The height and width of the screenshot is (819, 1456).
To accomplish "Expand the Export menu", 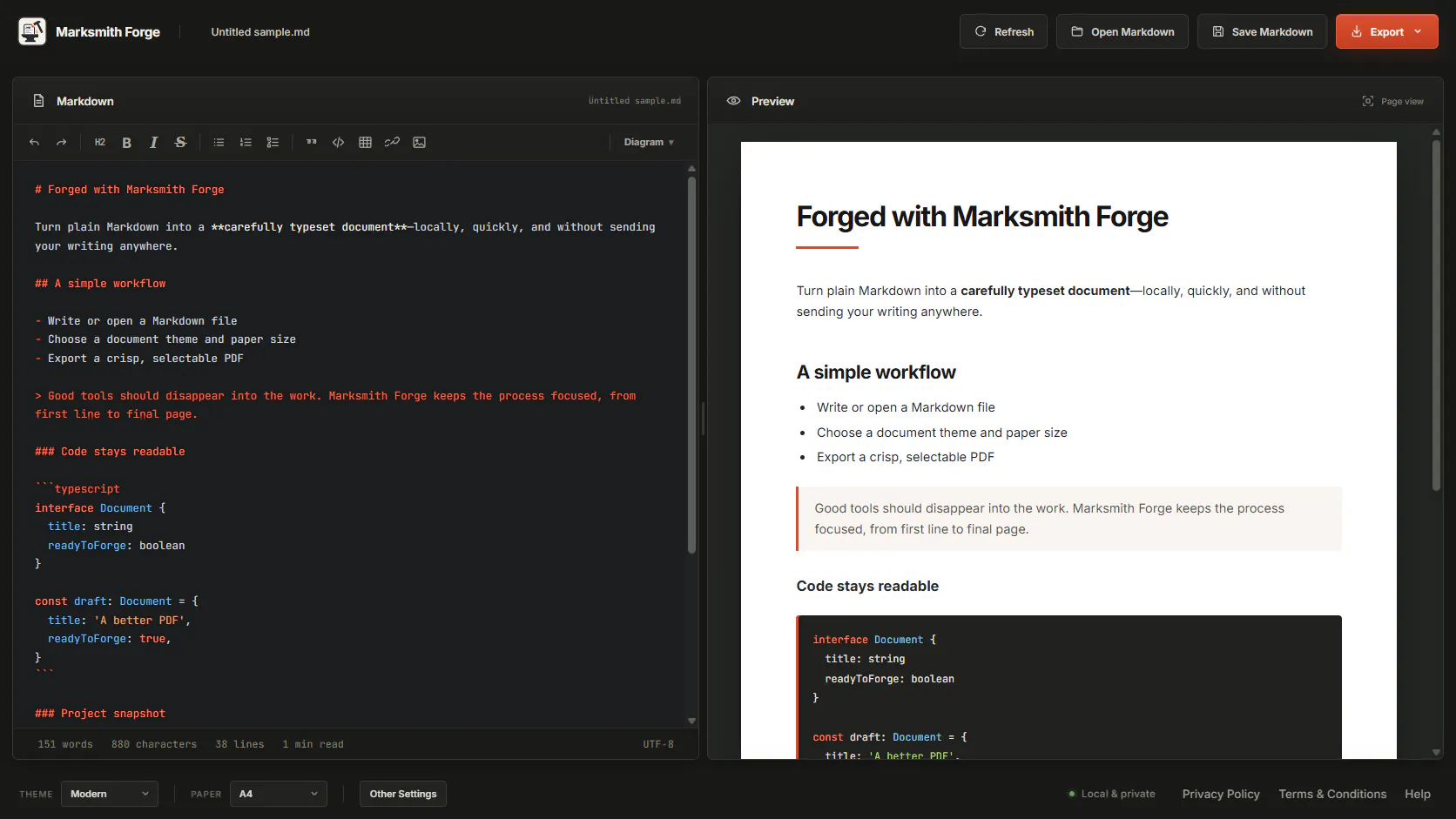I will (x=1386, y=31).
